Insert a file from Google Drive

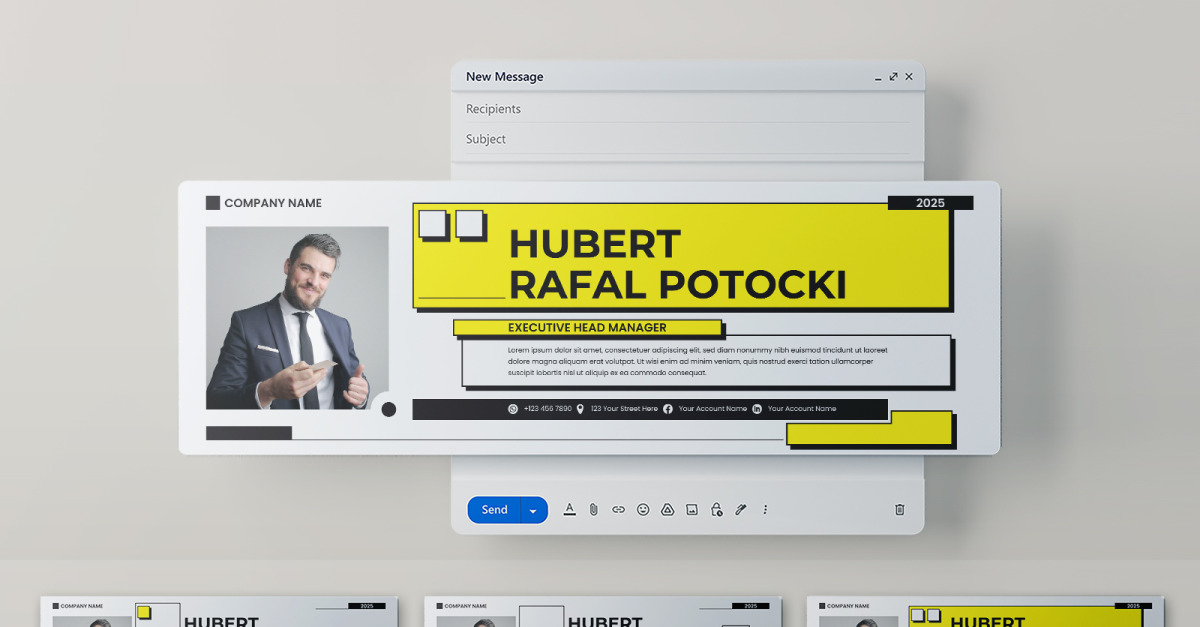(x=667, y=509)
